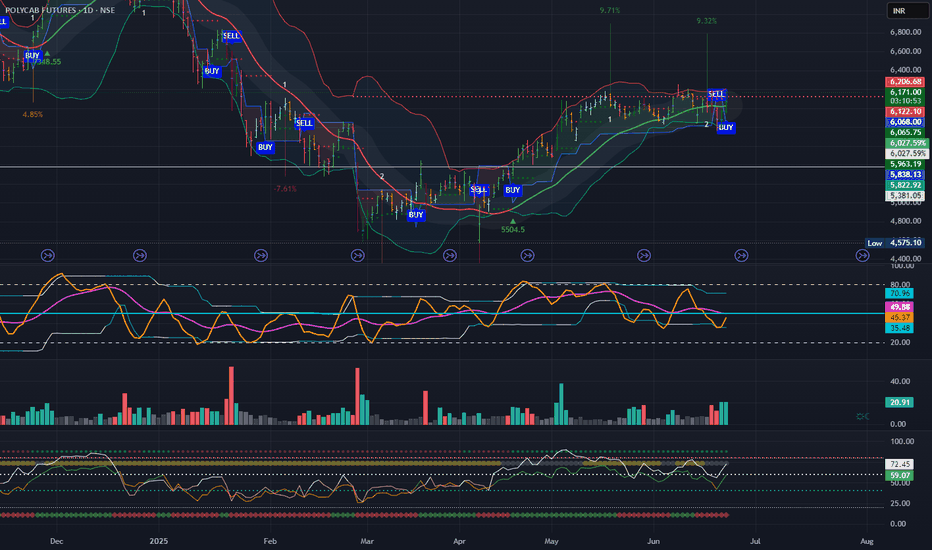Screen dimensions: 932x550
Task: Click the 5,963.19 price label
Action: click(x=905, y=164)
